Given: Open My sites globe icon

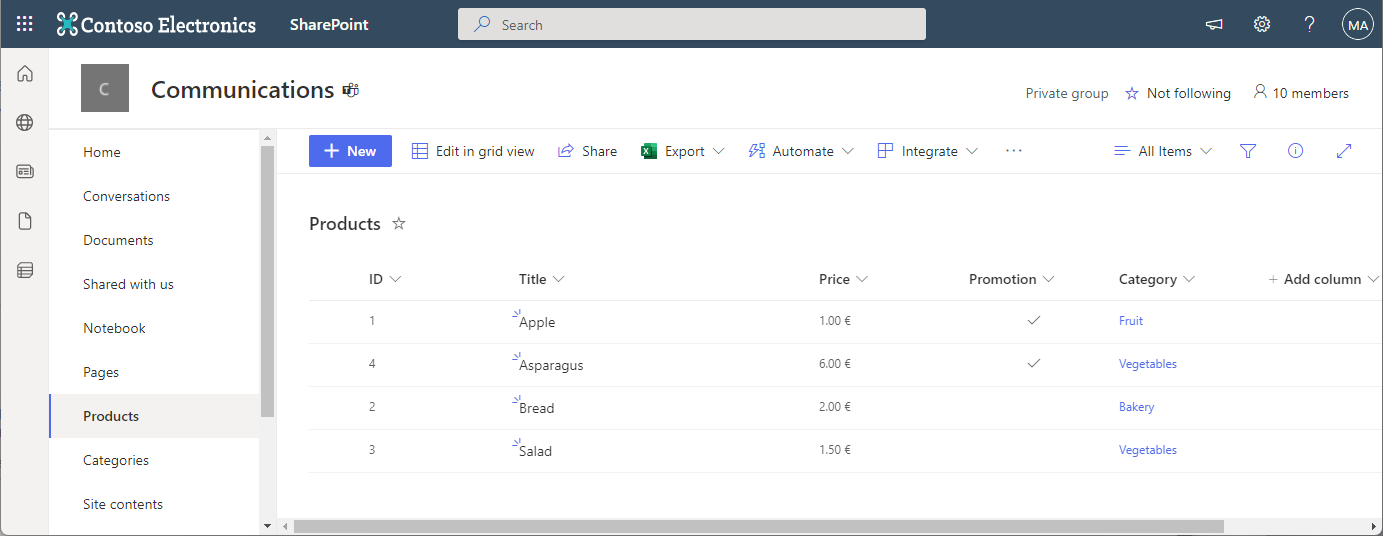Looking at the screenshot, I should tap(25, 122).
